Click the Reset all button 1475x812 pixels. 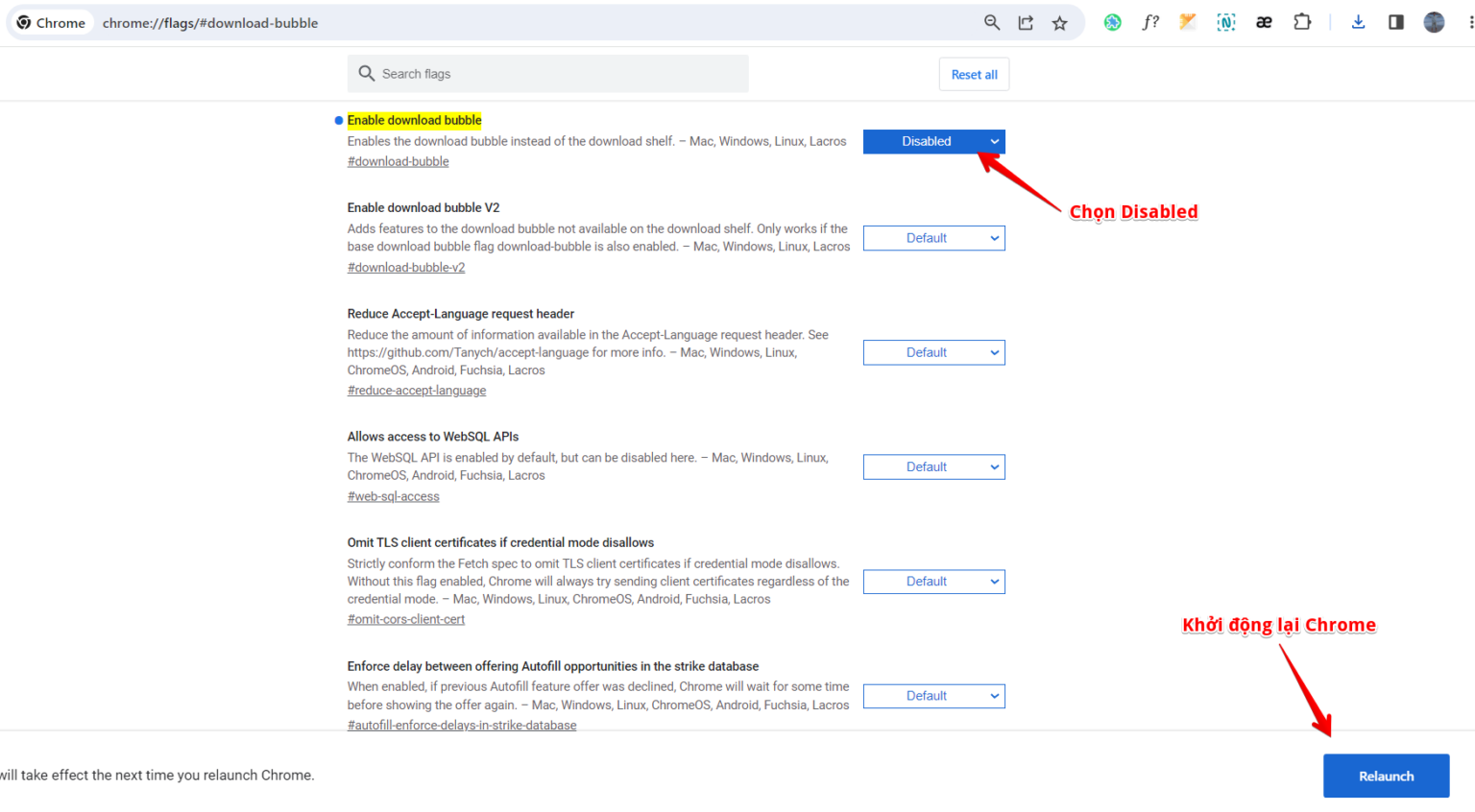click(x=974, y=74)
